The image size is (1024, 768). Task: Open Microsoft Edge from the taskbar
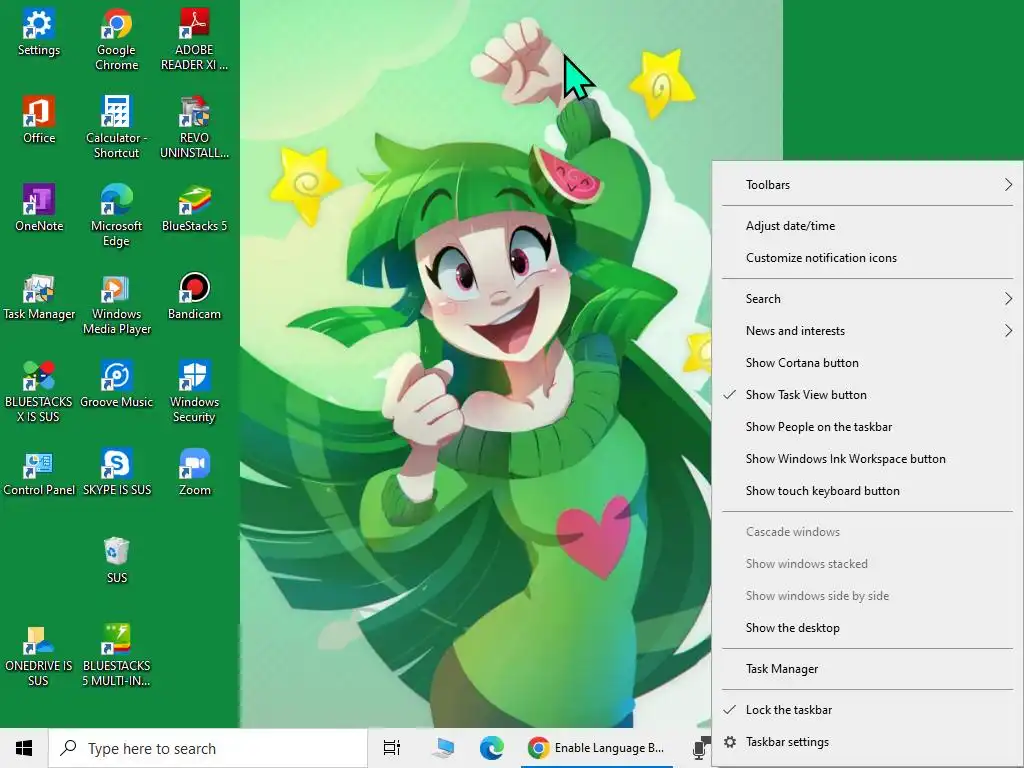coord(491,748)
